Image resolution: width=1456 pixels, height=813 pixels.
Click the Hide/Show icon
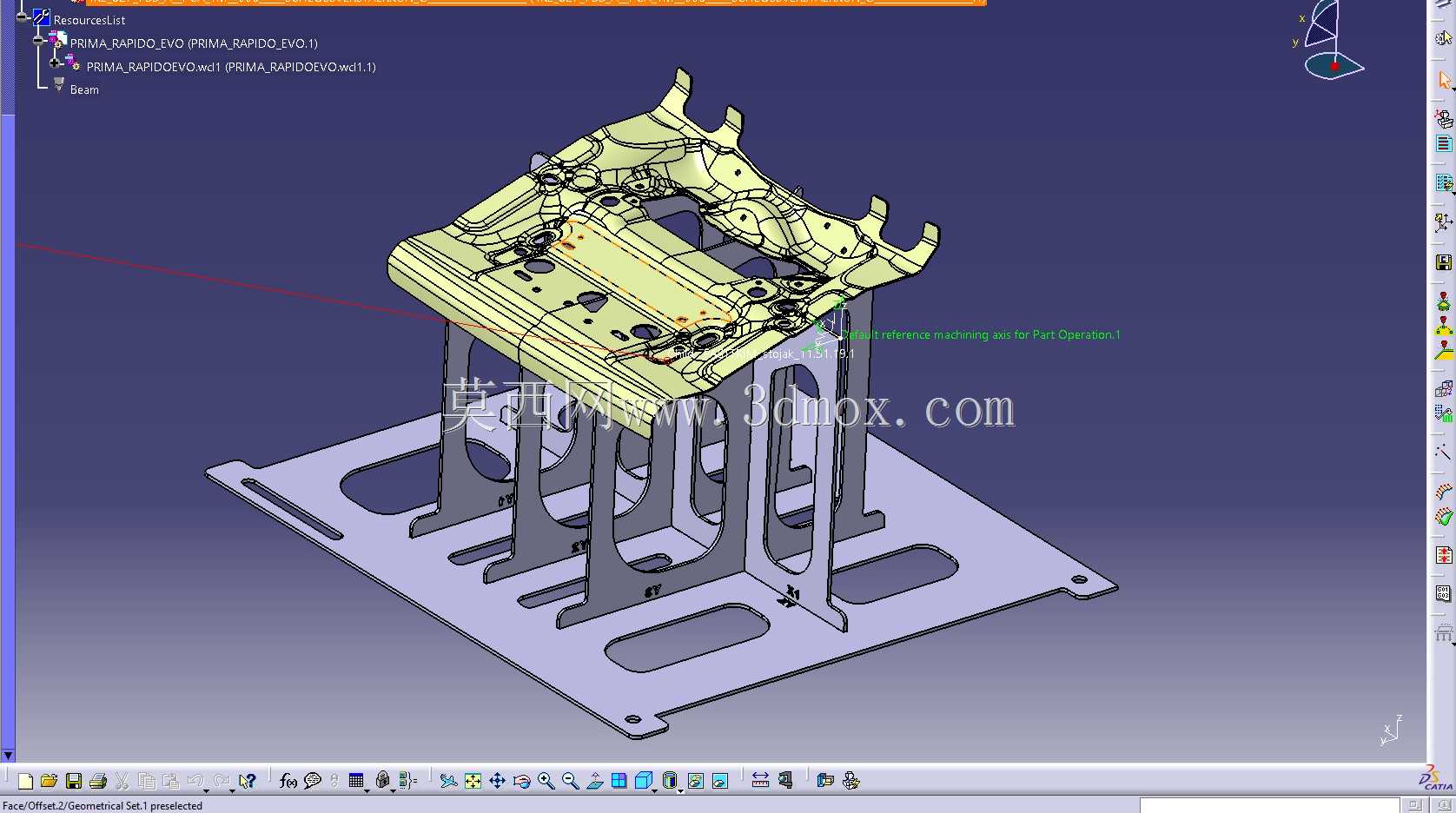tap(696, 781)
